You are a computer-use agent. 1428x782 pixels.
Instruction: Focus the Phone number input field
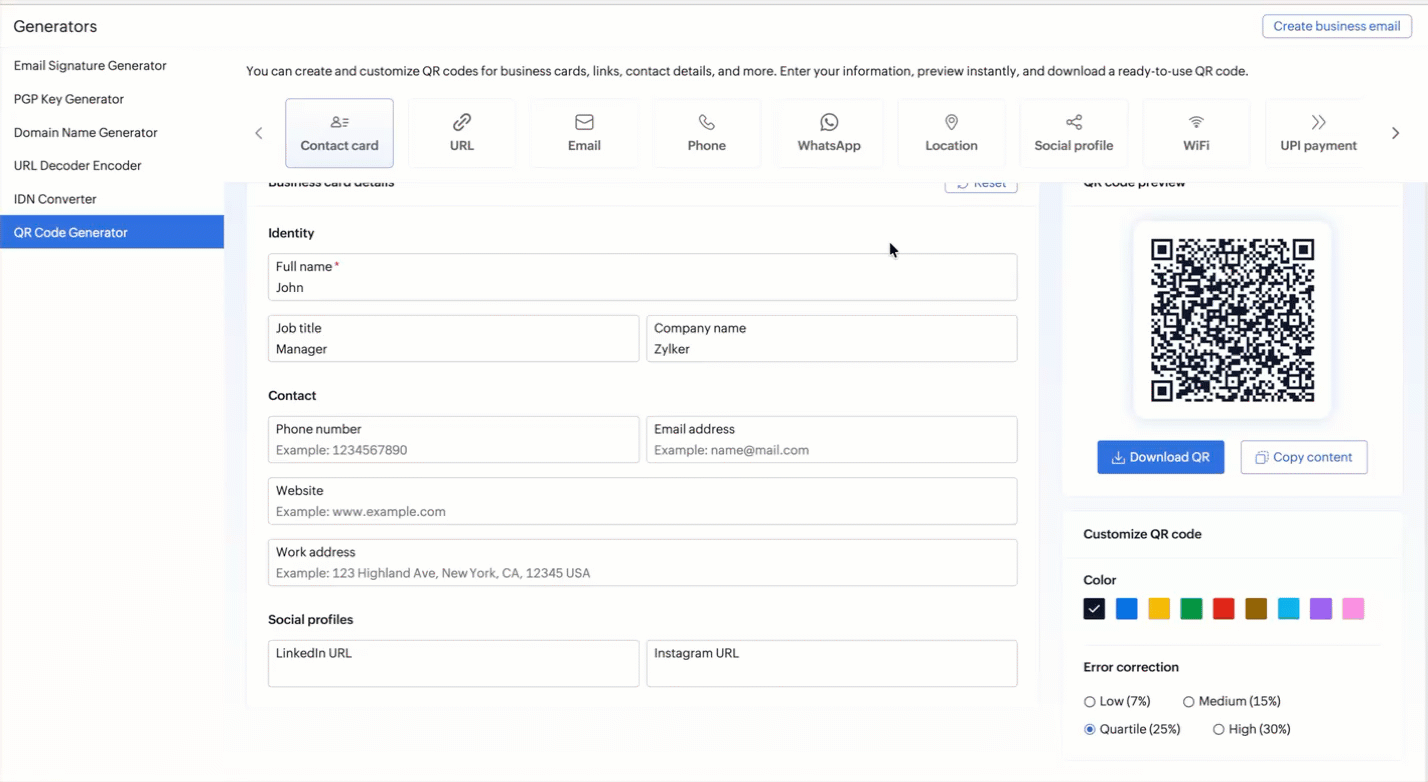tap(454, 440)
